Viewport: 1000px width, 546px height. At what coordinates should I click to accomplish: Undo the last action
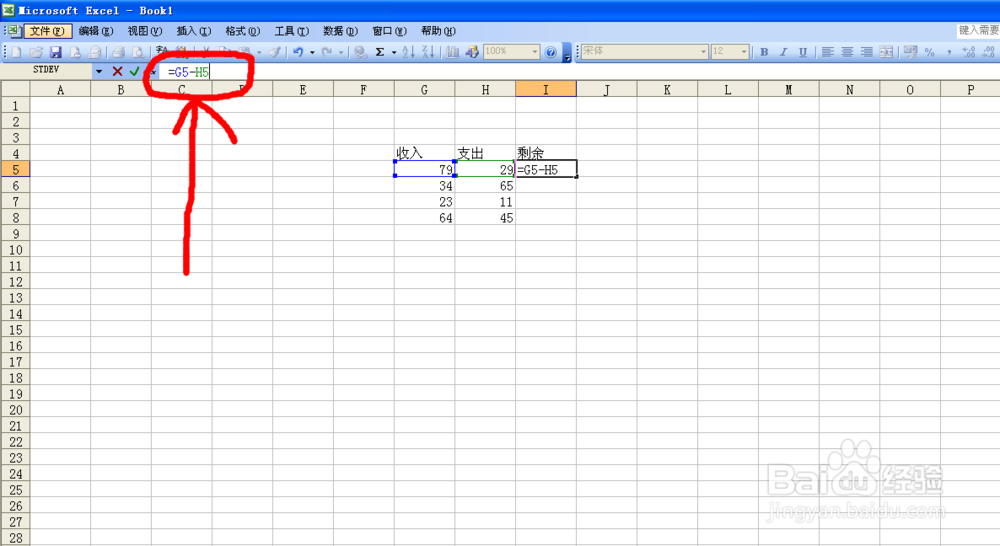298,52
